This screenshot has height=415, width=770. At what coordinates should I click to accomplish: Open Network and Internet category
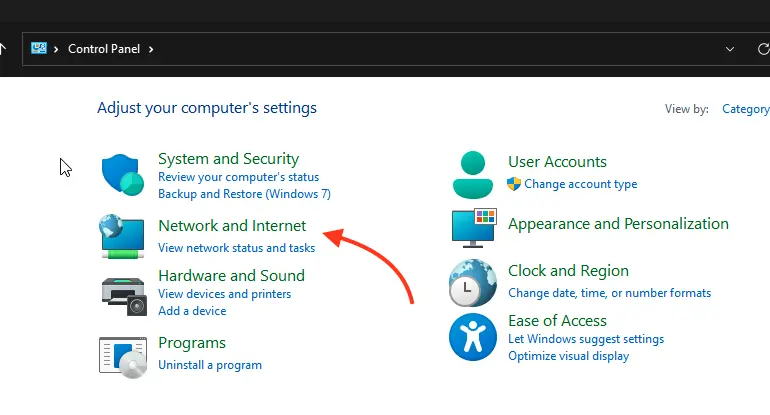(x=232, y=226)
